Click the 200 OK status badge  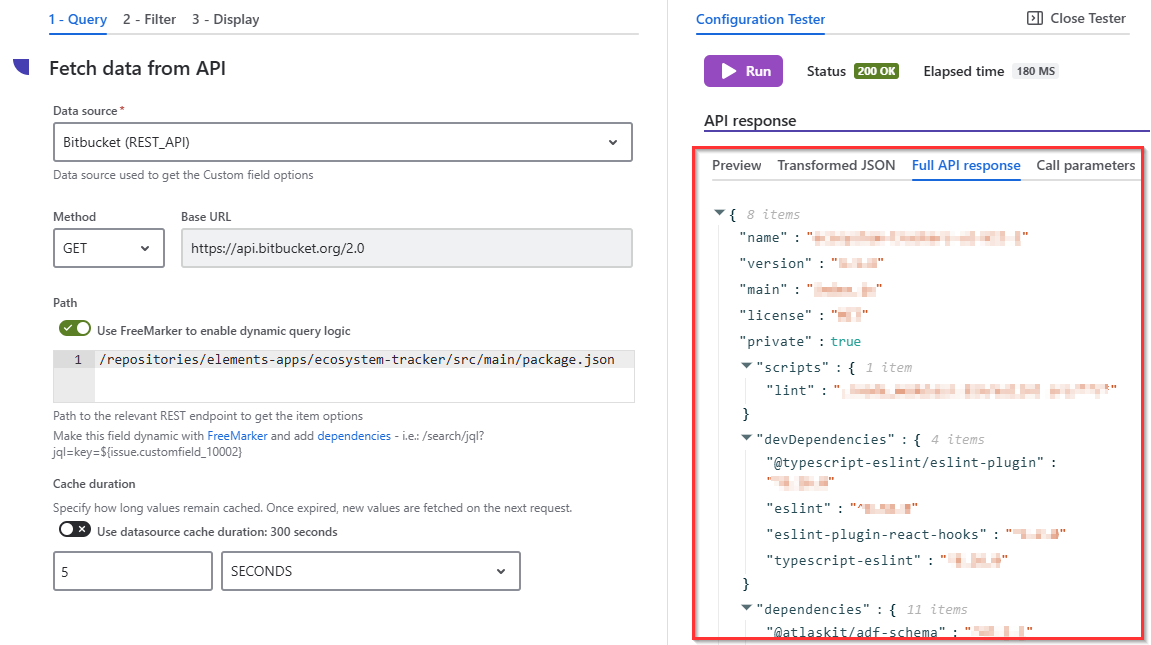pyautogui.click(x=876, y=71)
